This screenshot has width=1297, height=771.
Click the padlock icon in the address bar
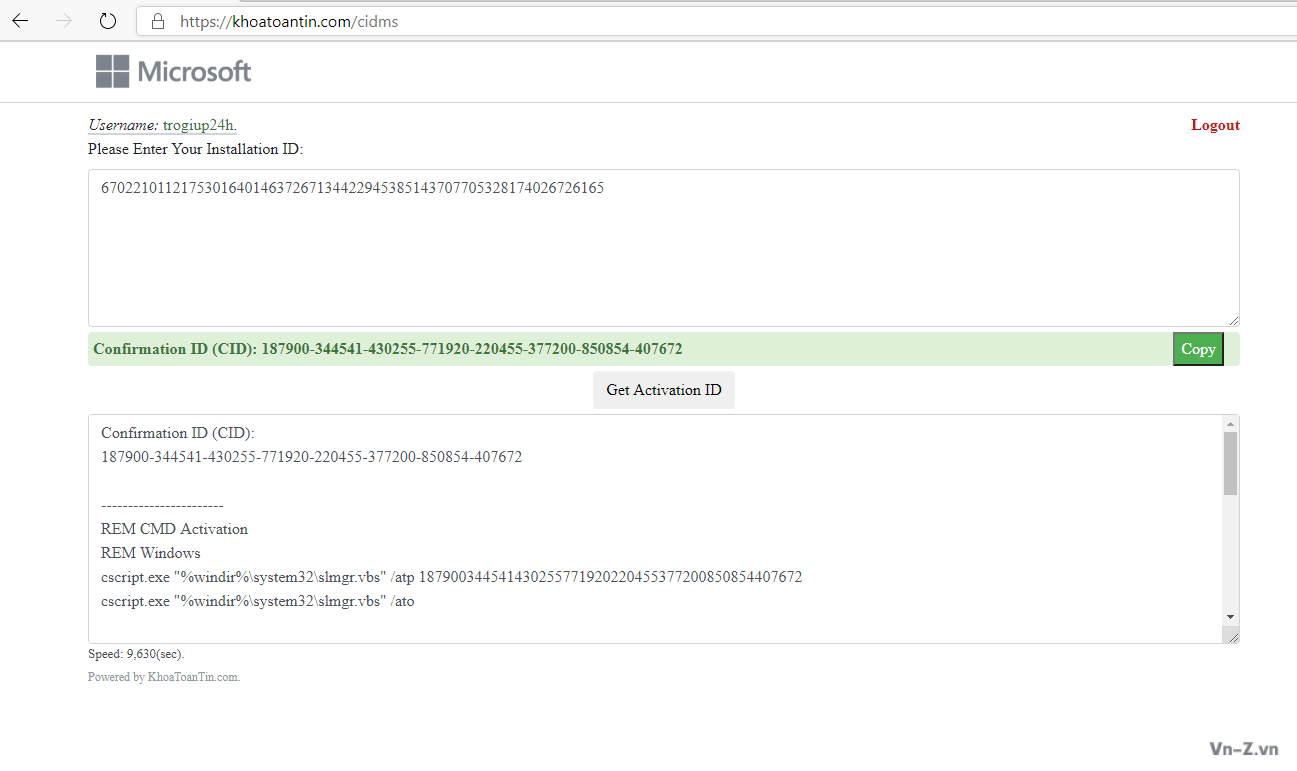[x=156, y=21]
